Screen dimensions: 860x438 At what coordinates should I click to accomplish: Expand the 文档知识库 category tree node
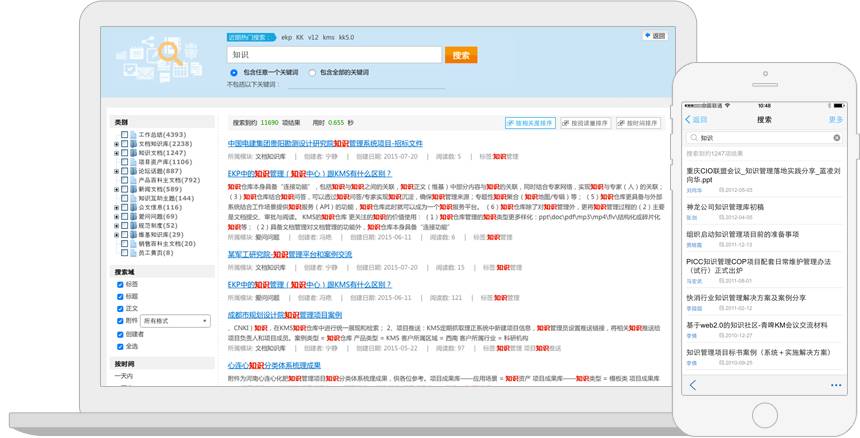pyautogui.click(x=117, y=143)
